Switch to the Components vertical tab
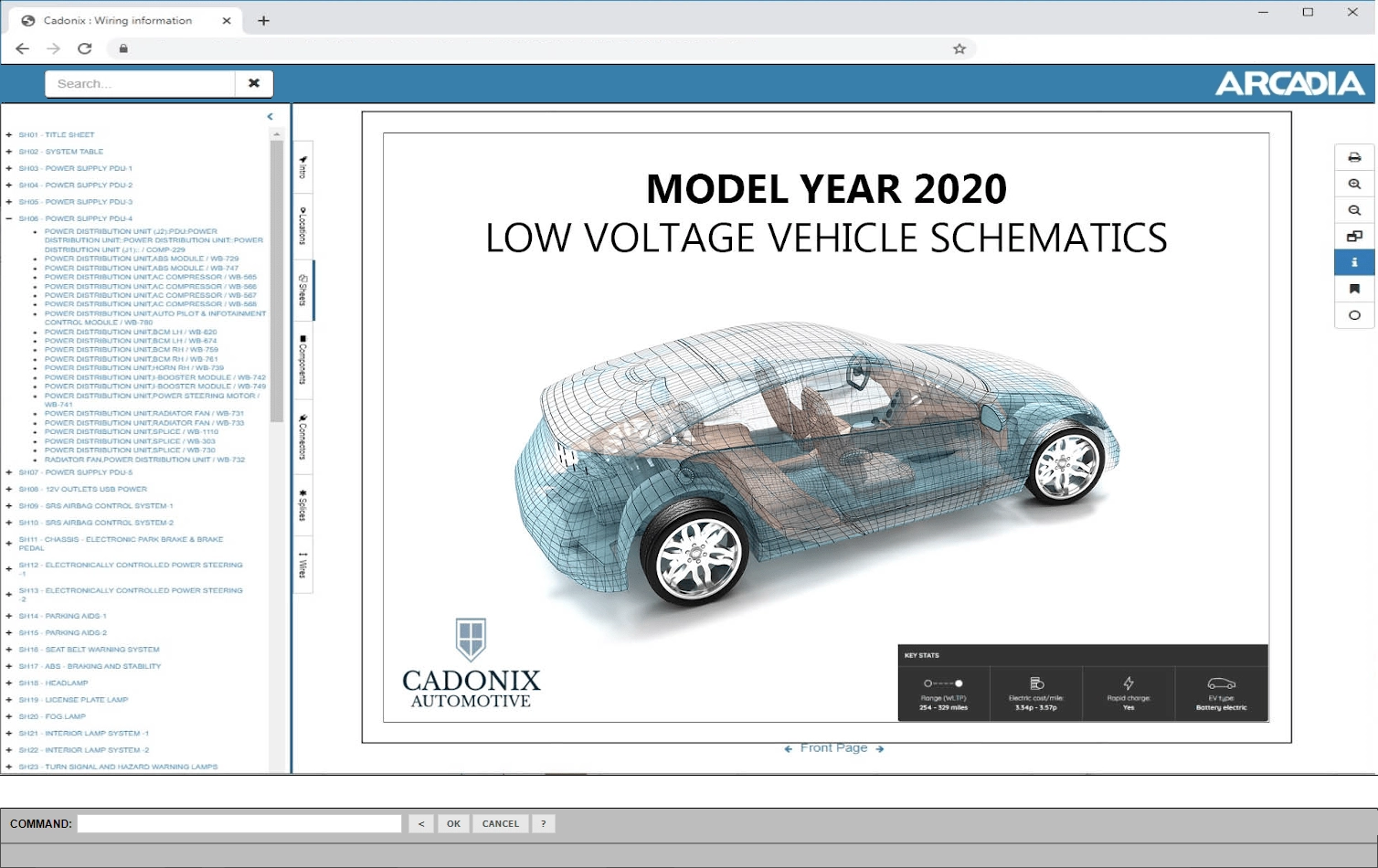This screenshot has width=1378, height=868. coord(302,360)
